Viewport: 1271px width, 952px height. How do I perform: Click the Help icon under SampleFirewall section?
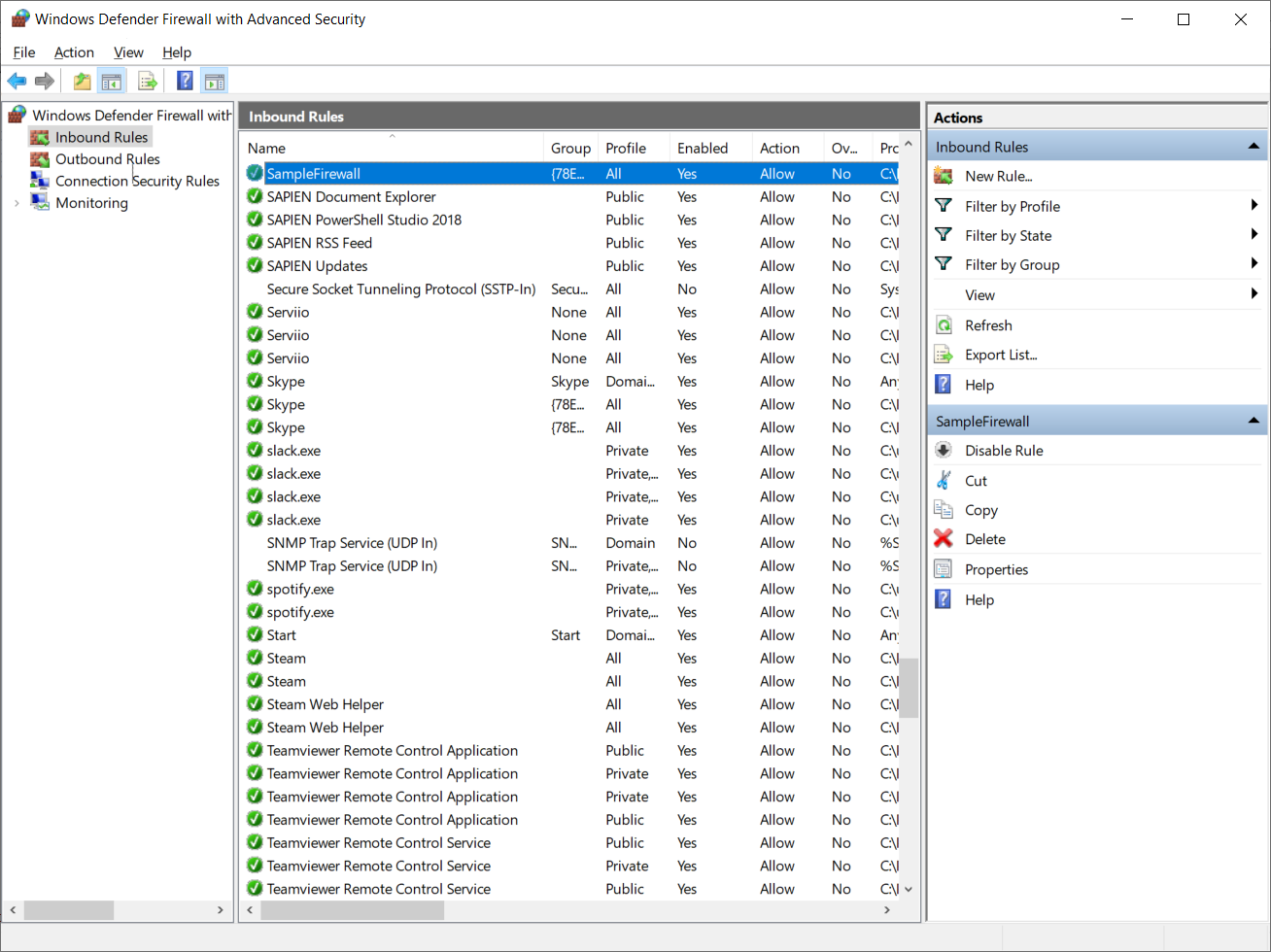point(943,599)
